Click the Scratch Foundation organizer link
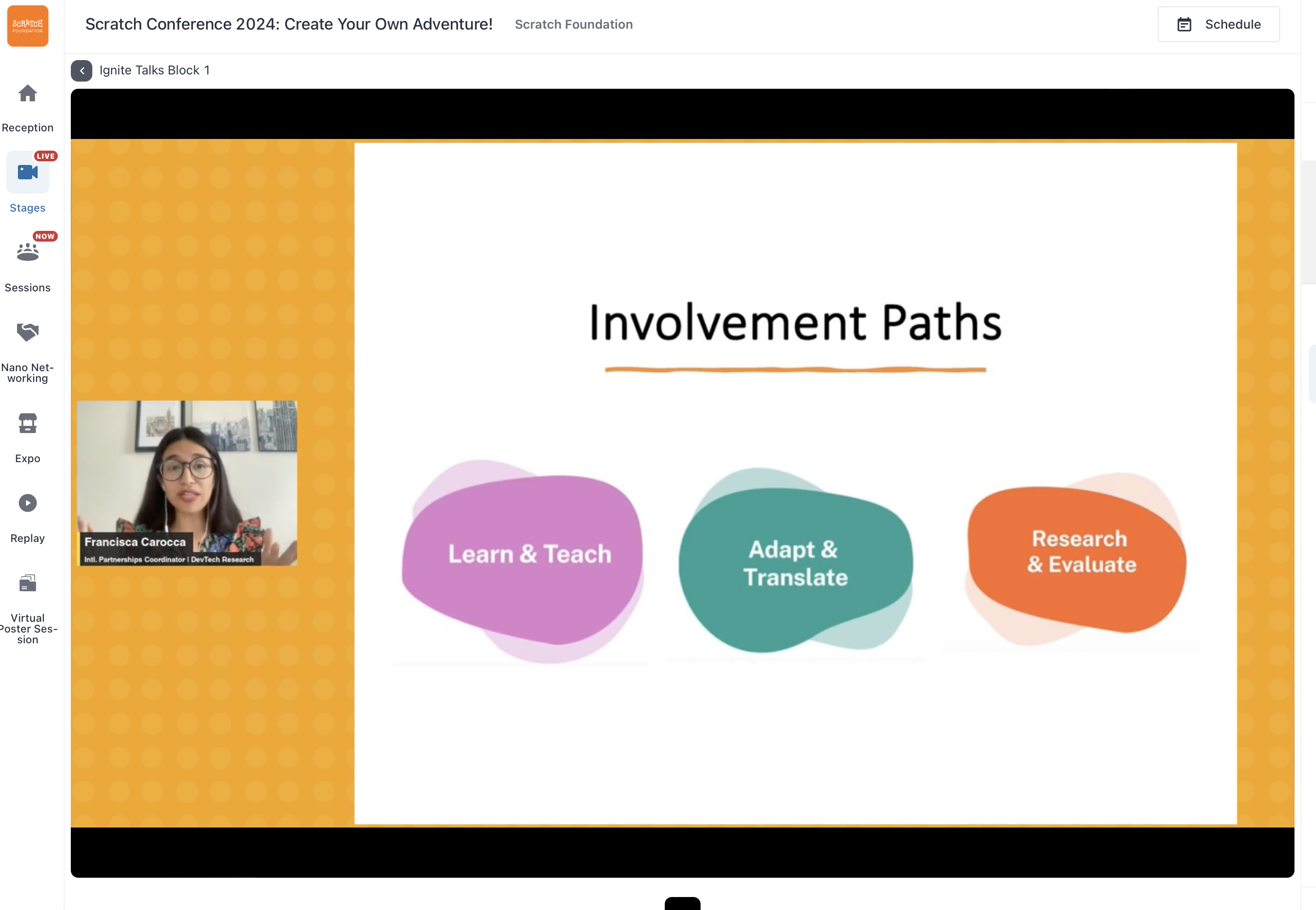This screenshot has height=910, width=1316. (x=573, y=25)
